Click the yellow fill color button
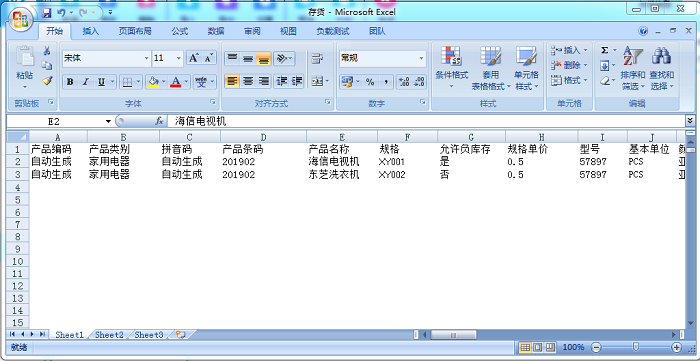700x361 pixels. coord(153,82)
